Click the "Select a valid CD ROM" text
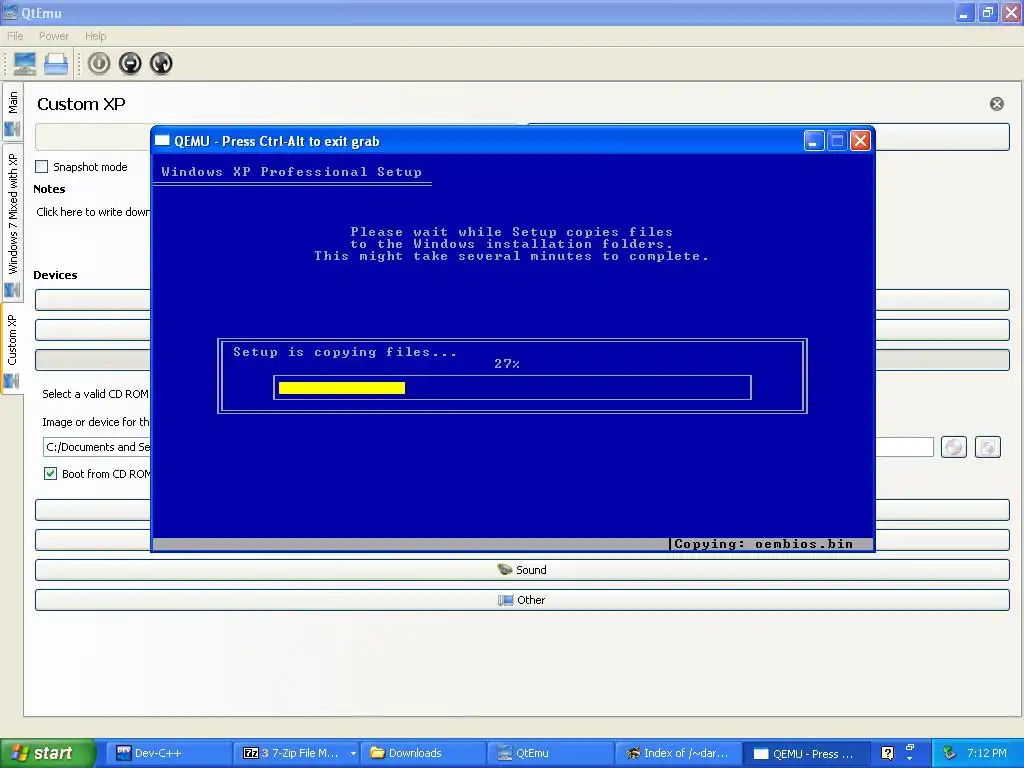Image resolution: width=1024 pixels, height=768 pixels. click(95, 394)
